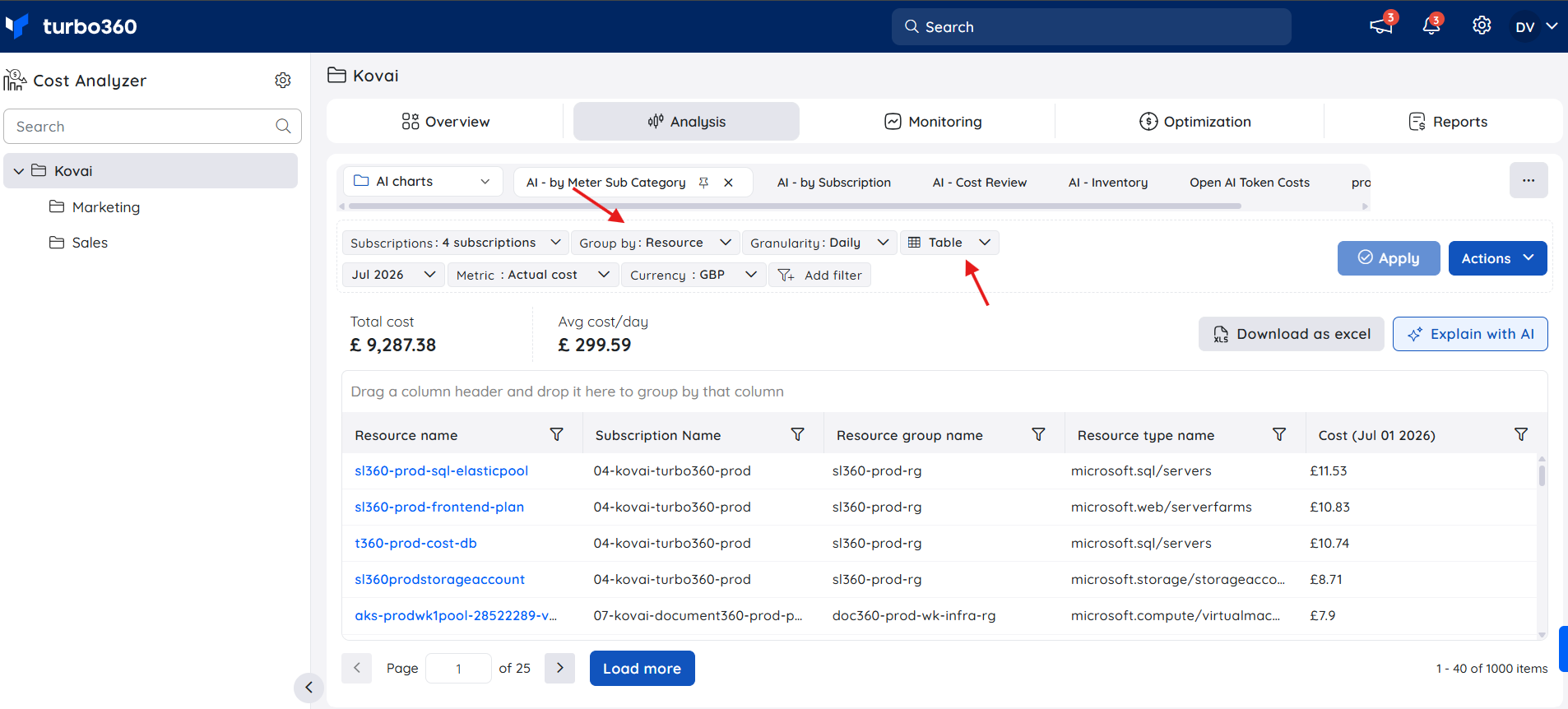This screenshot has width=1568, height=709.
Task: Collapse the left sidebar panel
Action: tap(308, 688)
